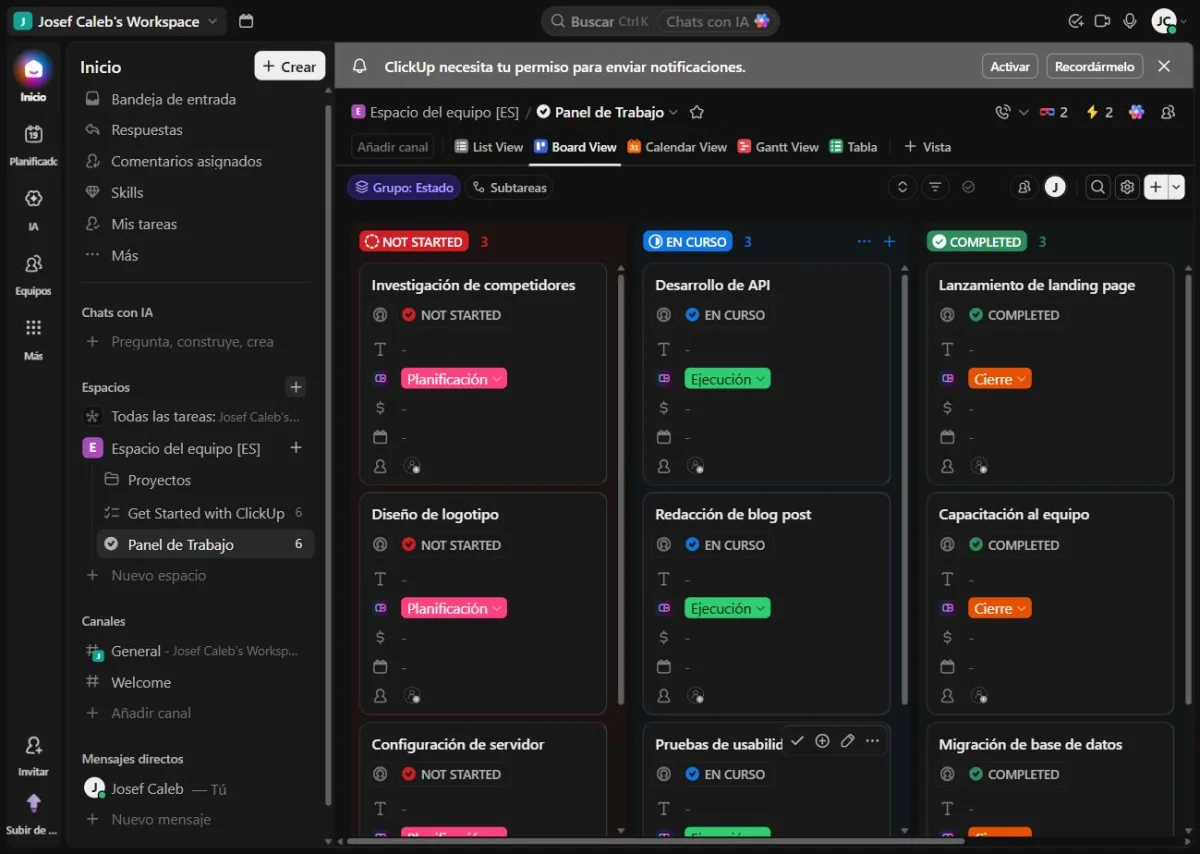
Task: Click the + Crear button
Action: tap(290, 66)
